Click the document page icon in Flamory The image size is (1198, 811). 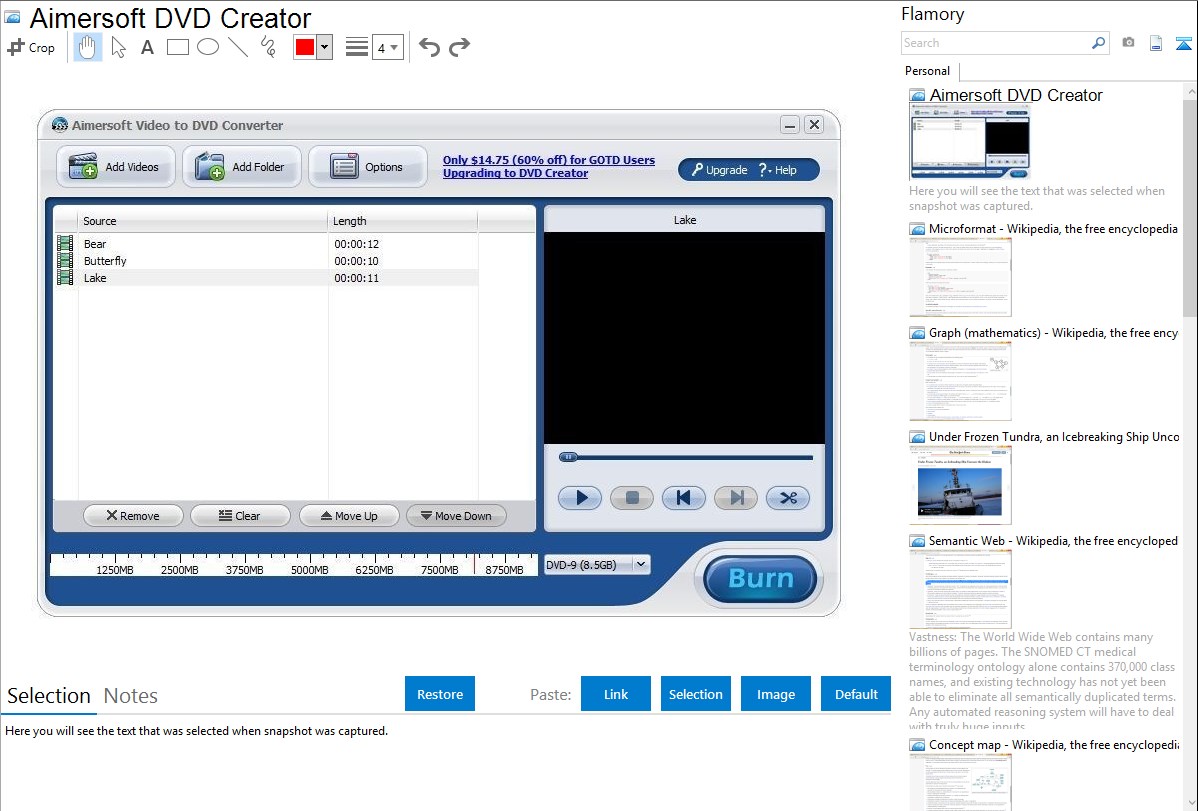click(x=1156, y=43)
